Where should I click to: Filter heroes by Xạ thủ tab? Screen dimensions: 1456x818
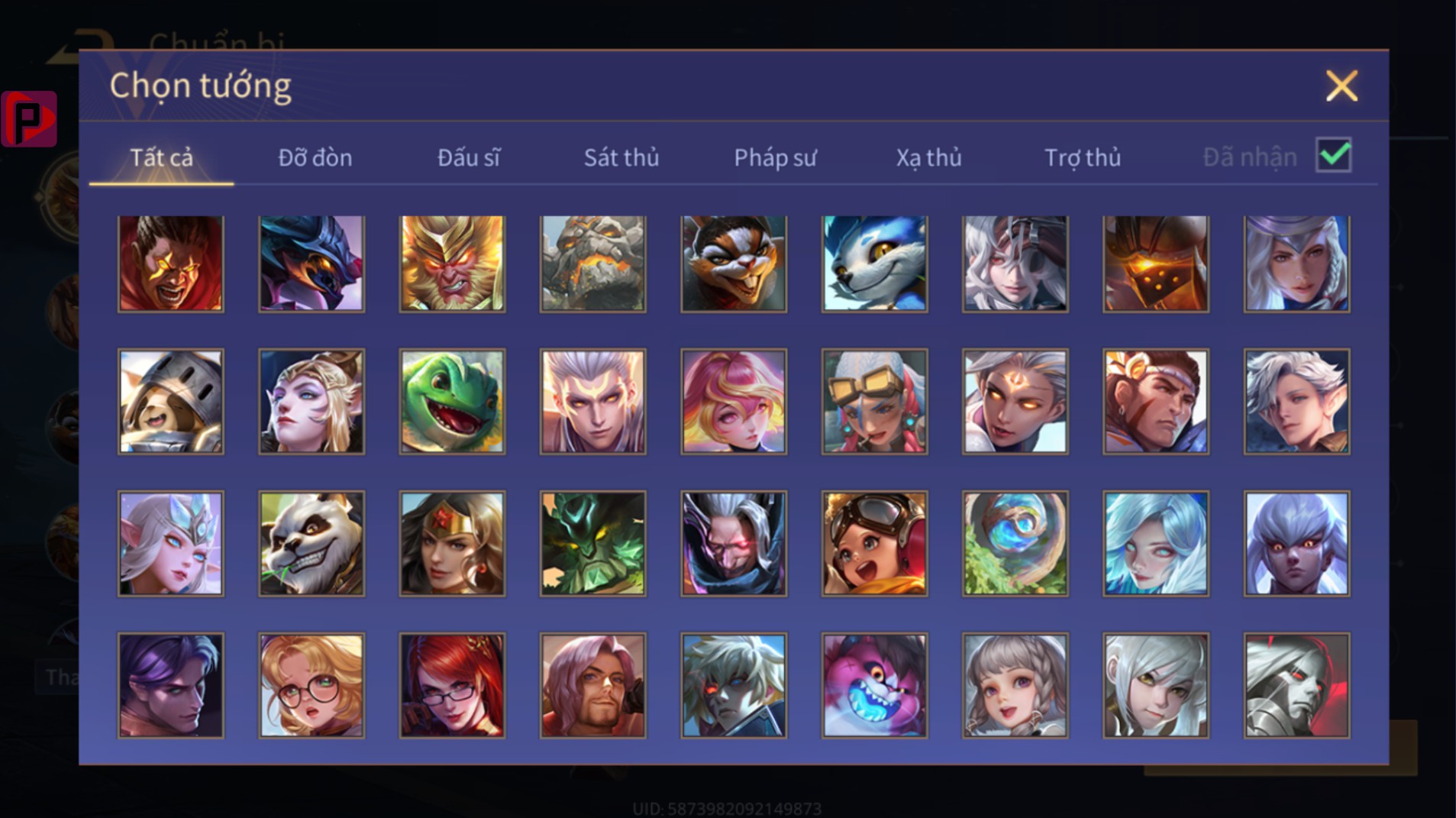coord(928,157)
